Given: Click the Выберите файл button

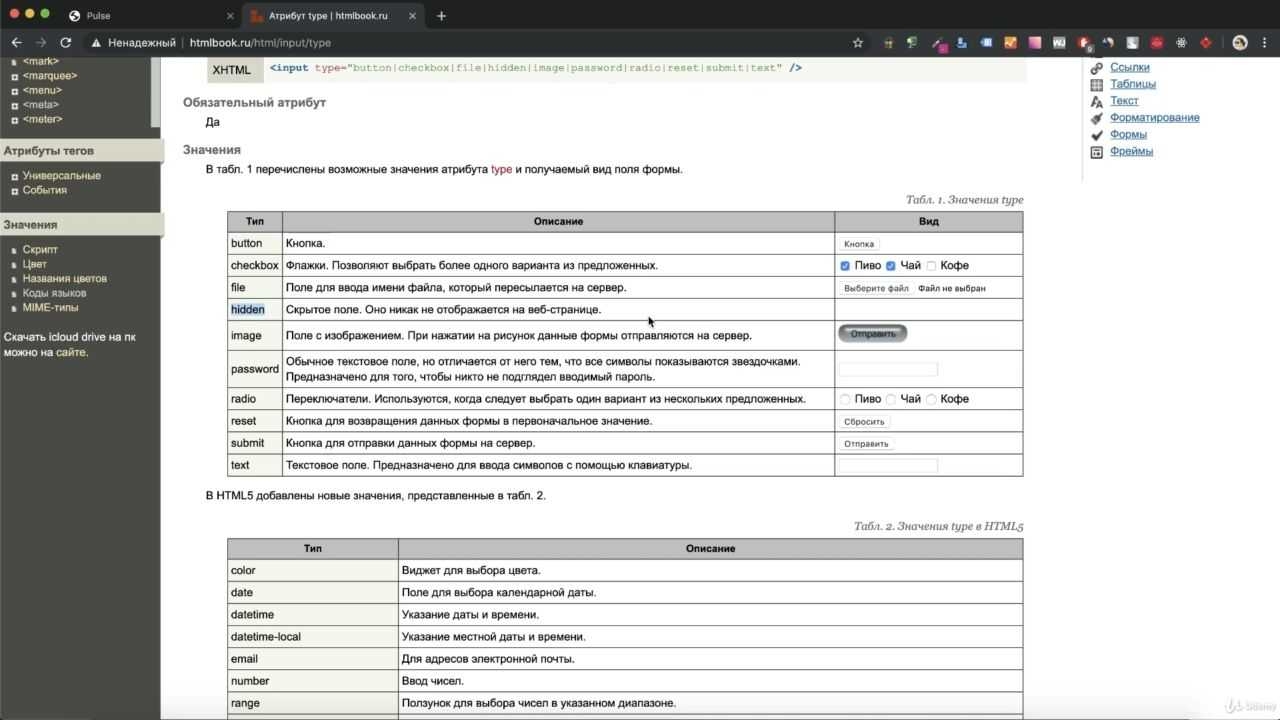Looking at the screenshot, I should pos(876,288).
